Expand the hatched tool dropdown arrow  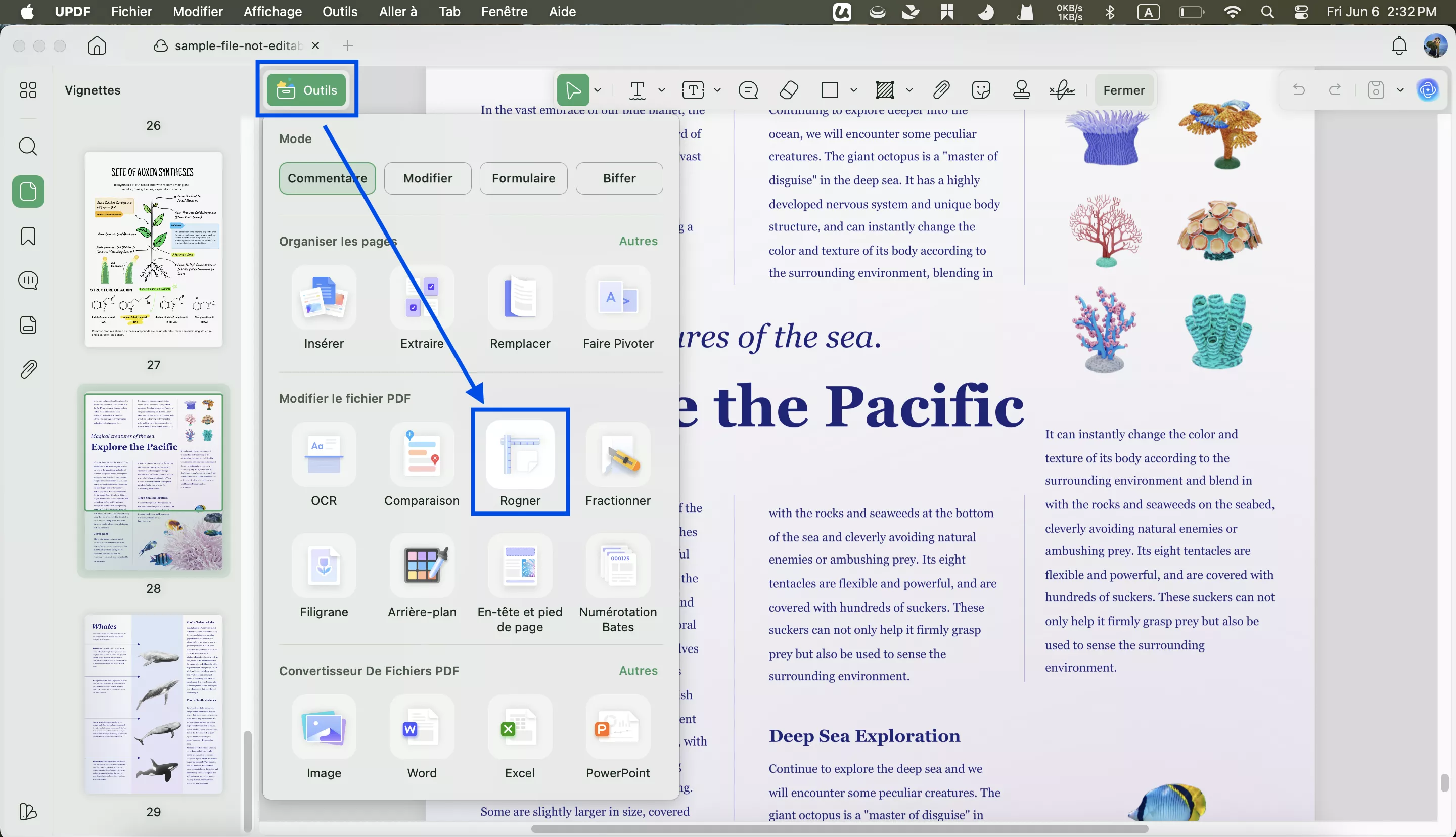coord(909,90)
